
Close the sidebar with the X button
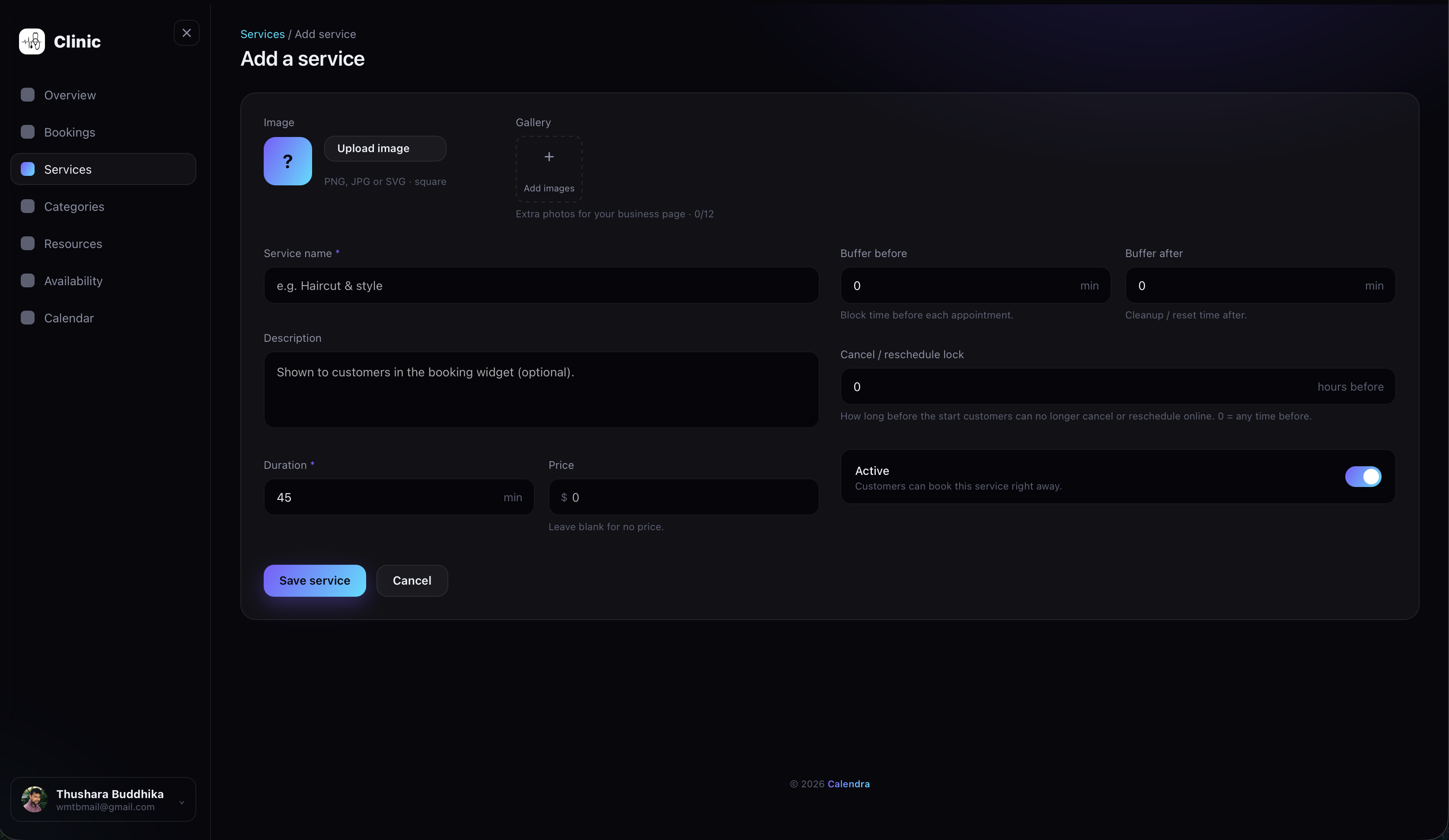point(186,33)
